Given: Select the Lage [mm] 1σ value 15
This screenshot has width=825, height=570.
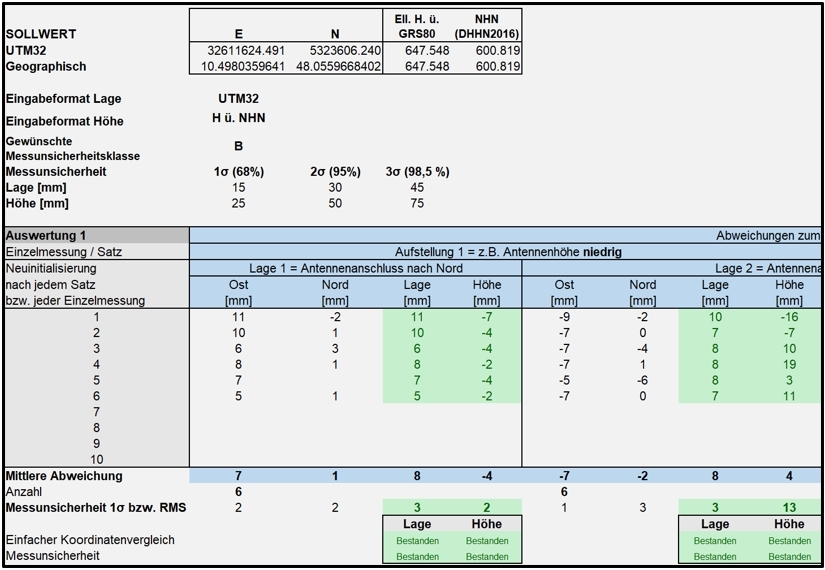Looking at the screenshot, I should [238, 188].
